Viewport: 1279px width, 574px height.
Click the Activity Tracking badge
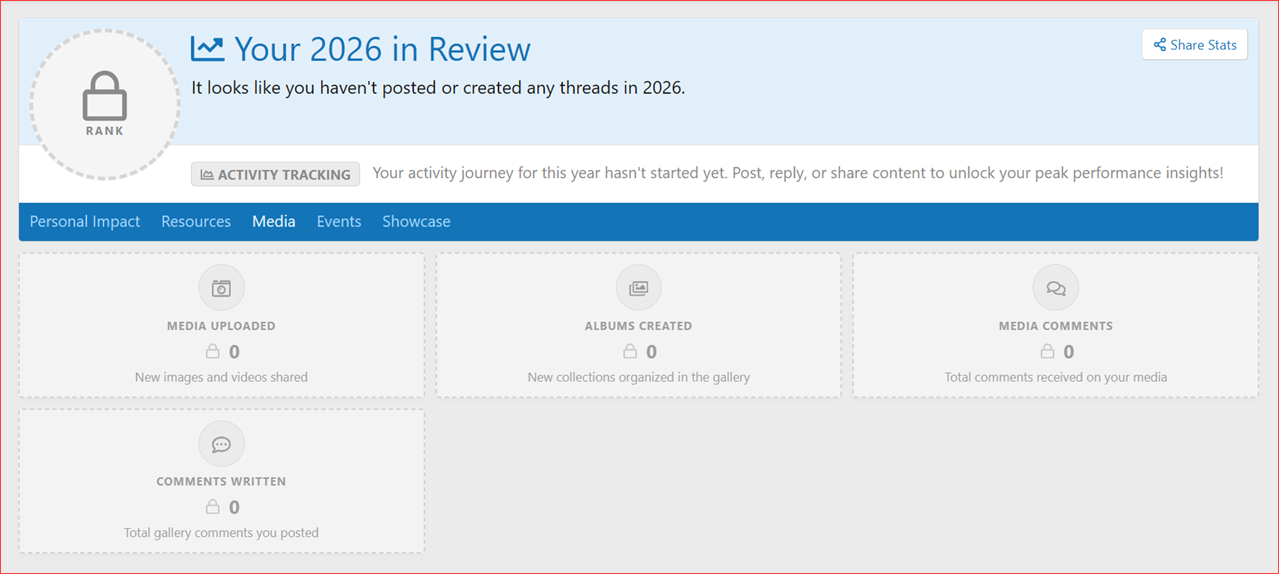[x=275, y=174]
